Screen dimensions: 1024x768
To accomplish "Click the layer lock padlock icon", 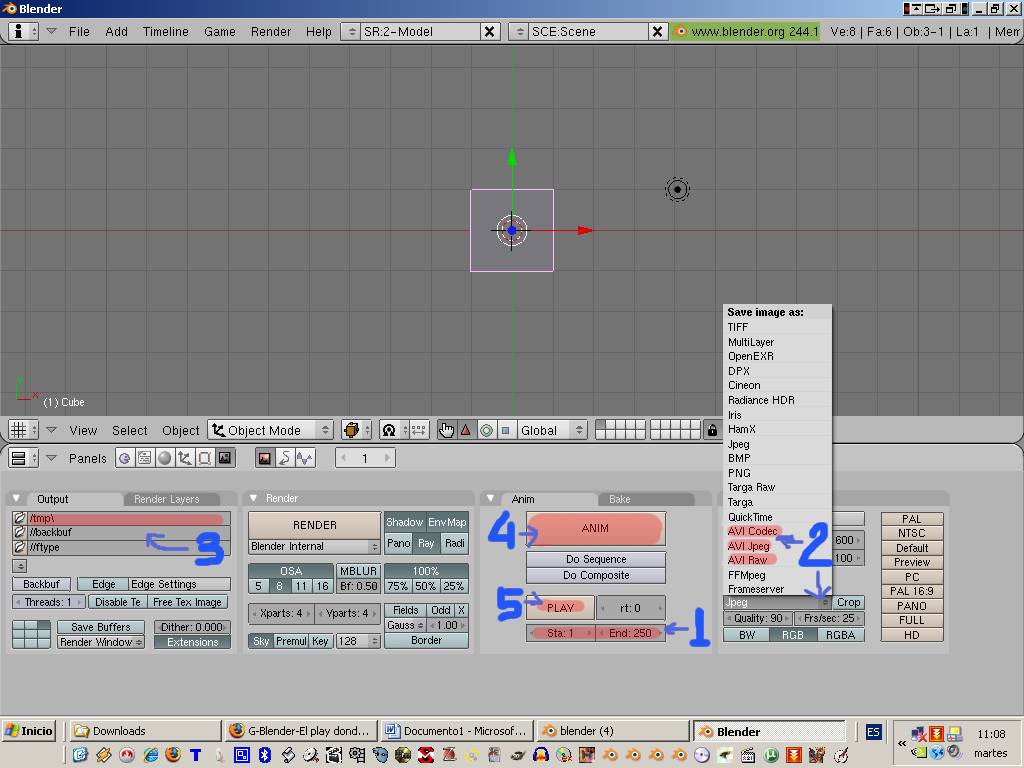I will 711,430.
